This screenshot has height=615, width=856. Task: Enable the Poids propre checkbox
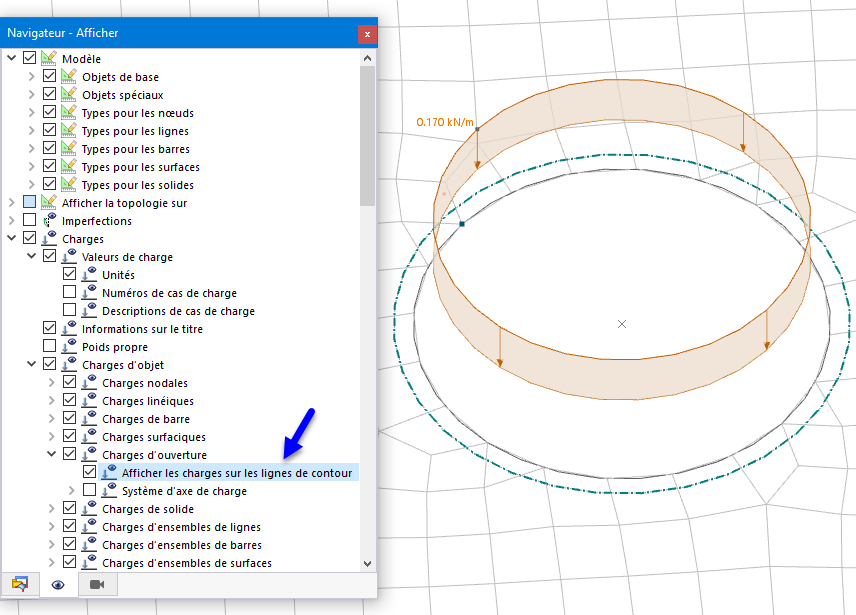tap(50, 345)
